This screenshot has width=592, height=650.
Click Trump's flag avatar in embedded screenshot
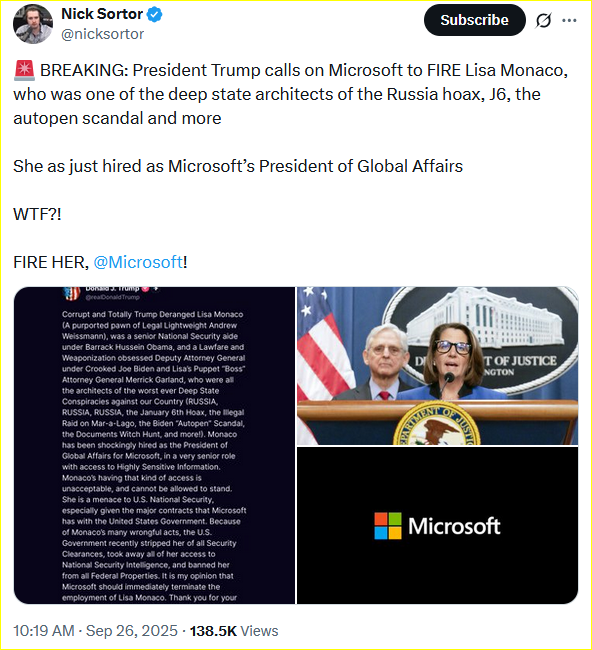71,293
